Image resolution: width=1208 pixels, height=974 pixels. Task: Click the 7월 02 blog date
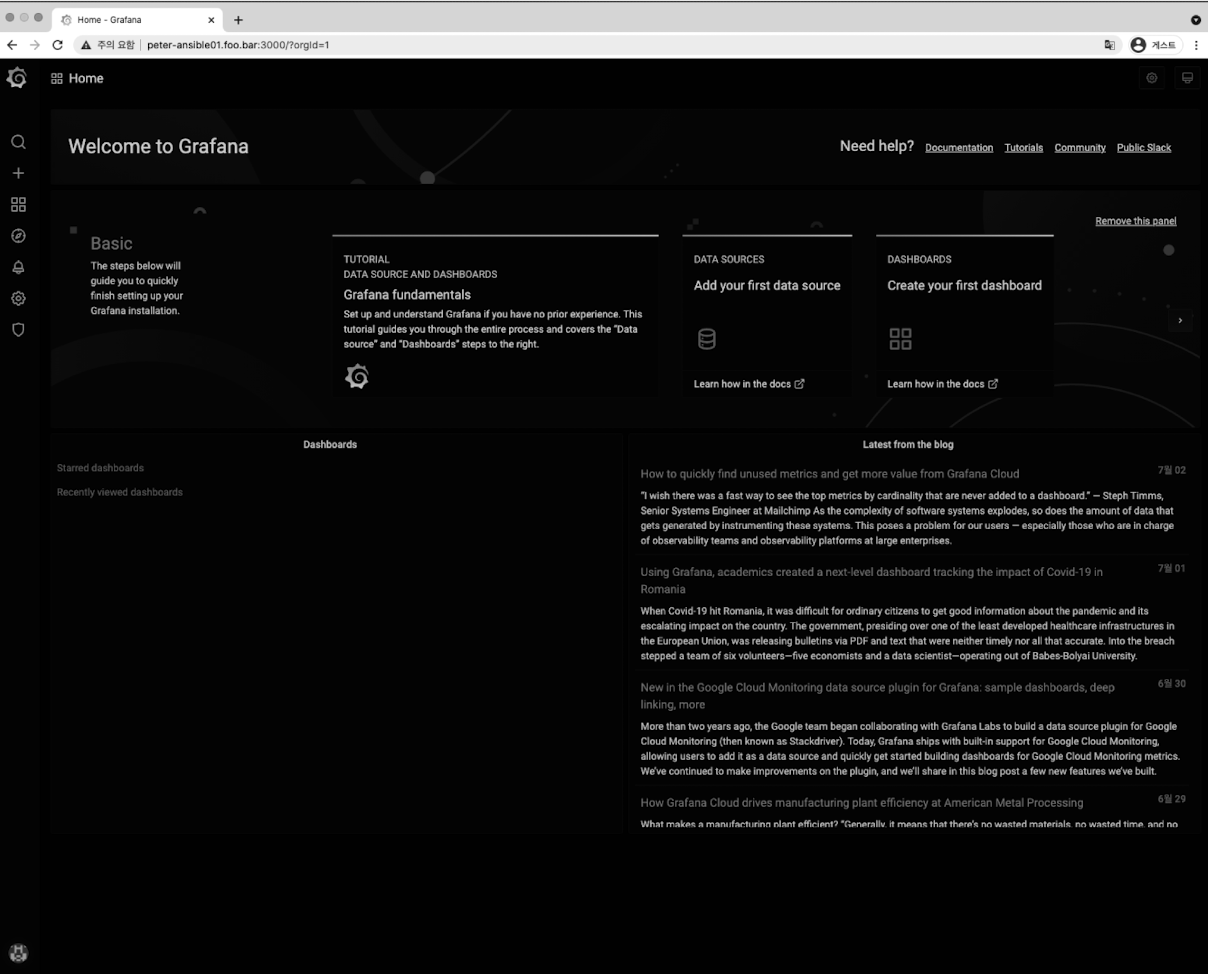1172,470
